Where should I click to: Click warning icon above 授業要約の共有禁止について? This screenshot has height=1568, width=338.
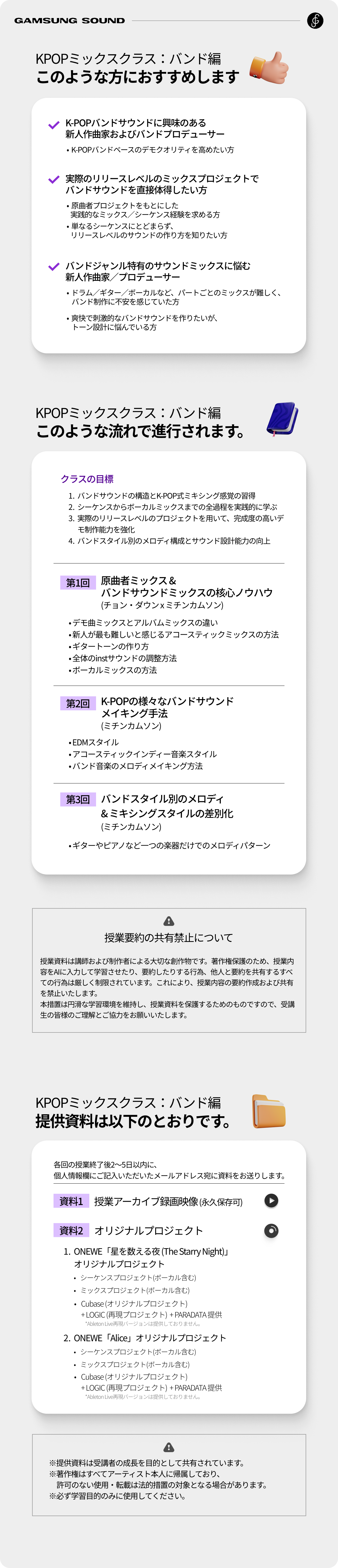[x=169, y=921]
